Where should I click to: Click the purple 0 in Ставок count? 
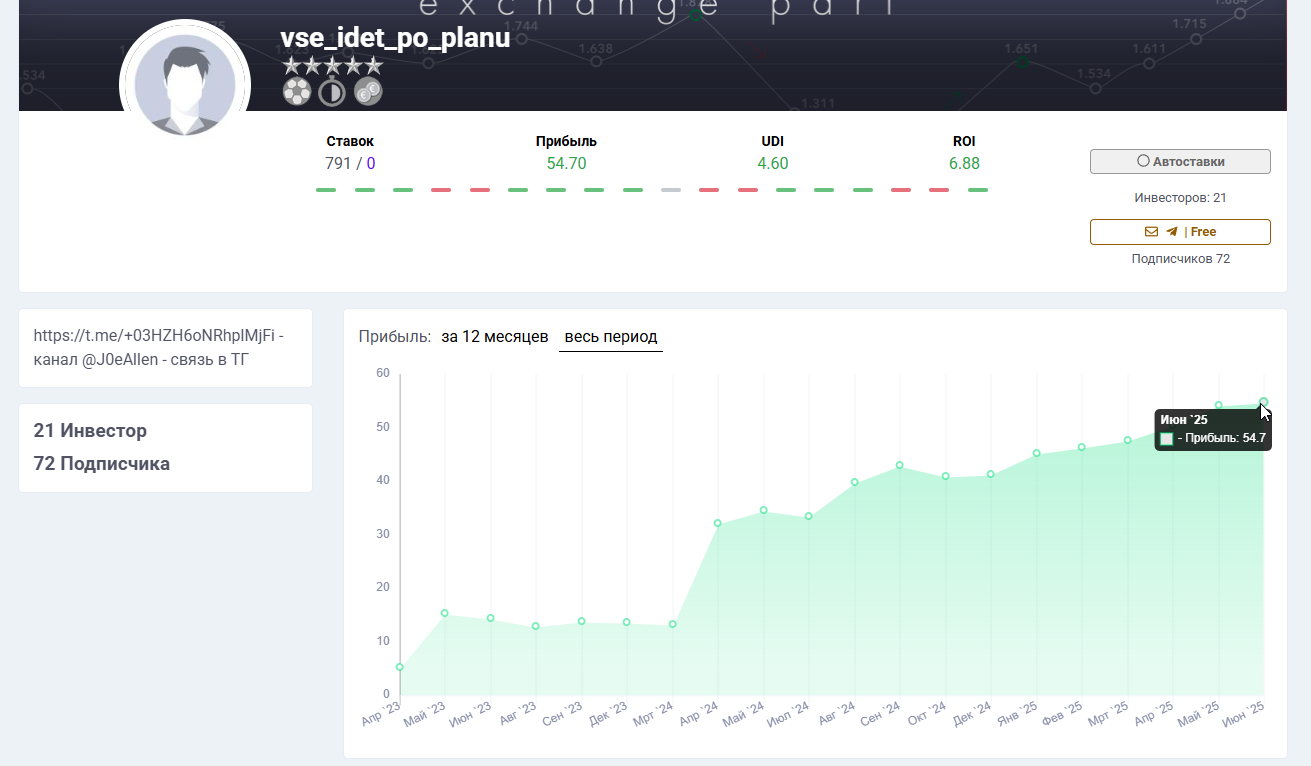(x=371, y=163)
